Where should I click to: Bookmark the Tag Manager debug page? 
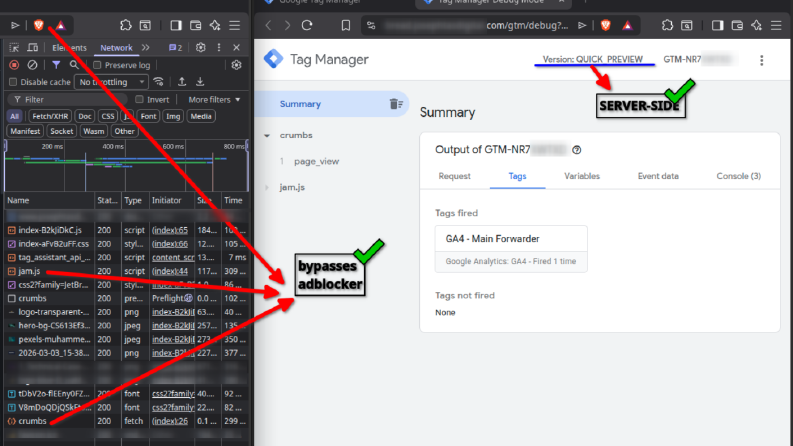[345, 25]
